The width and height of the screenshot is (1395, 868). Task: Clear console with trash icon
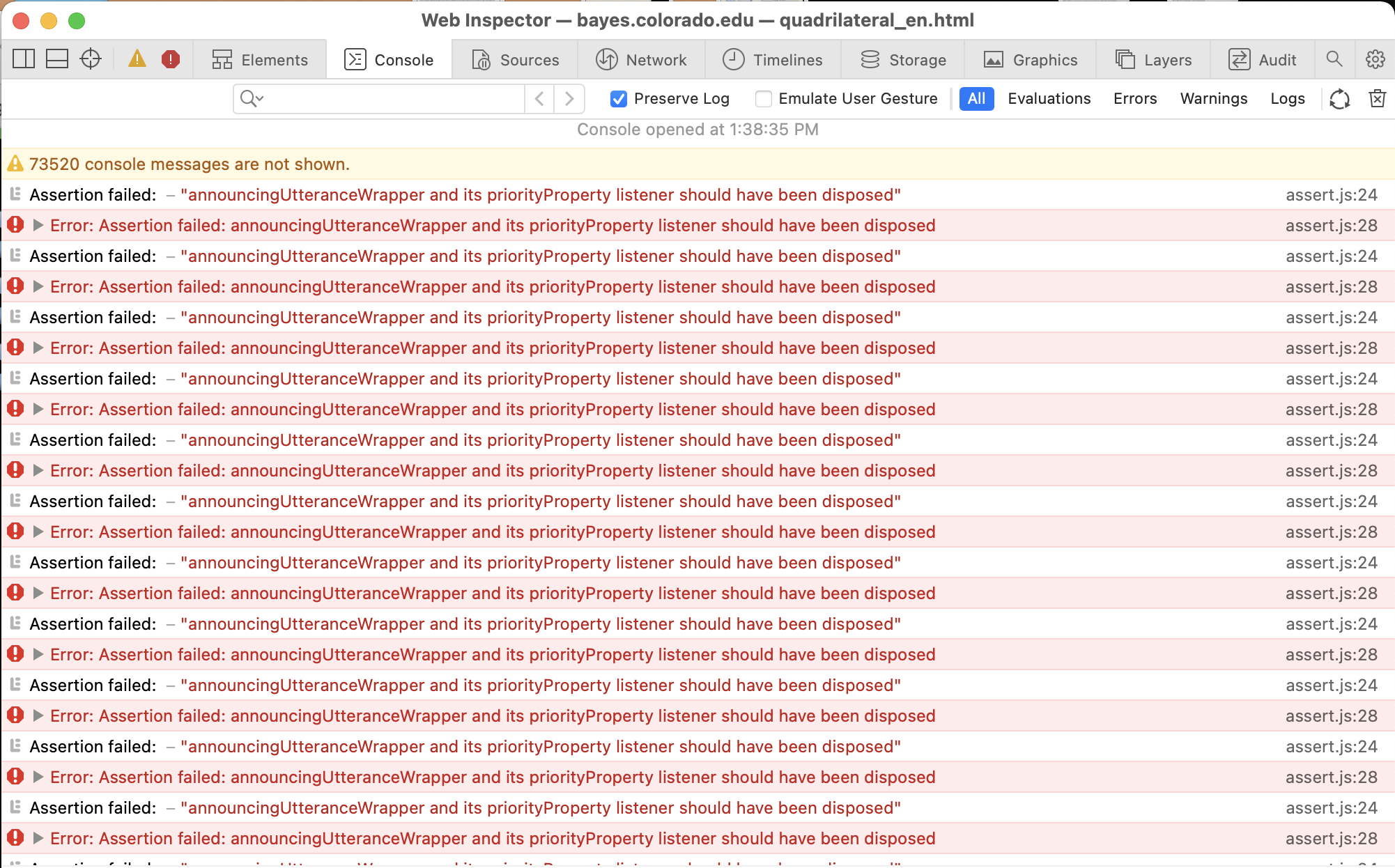[x=1377, y=99]
